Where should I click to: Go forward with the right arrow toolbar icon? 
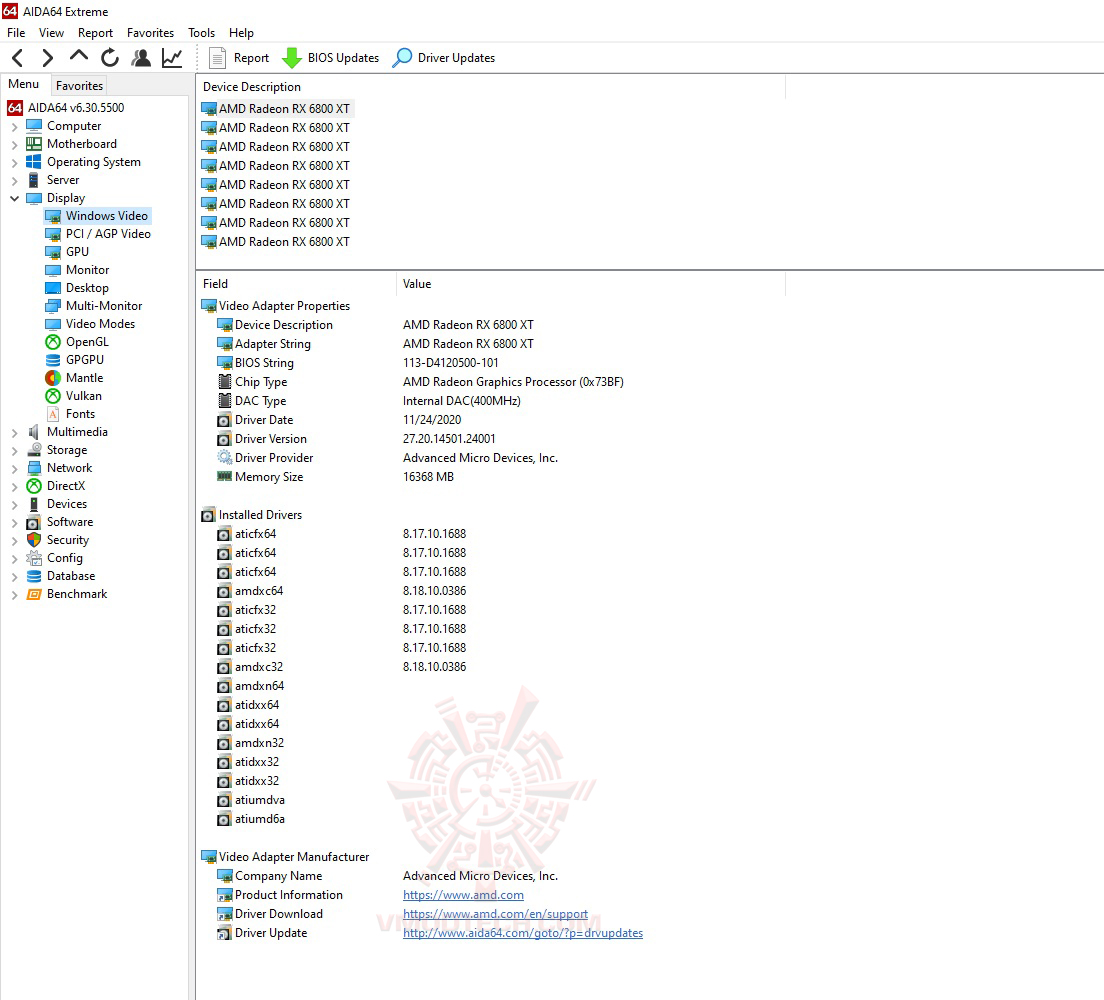[x=47, y=58]
